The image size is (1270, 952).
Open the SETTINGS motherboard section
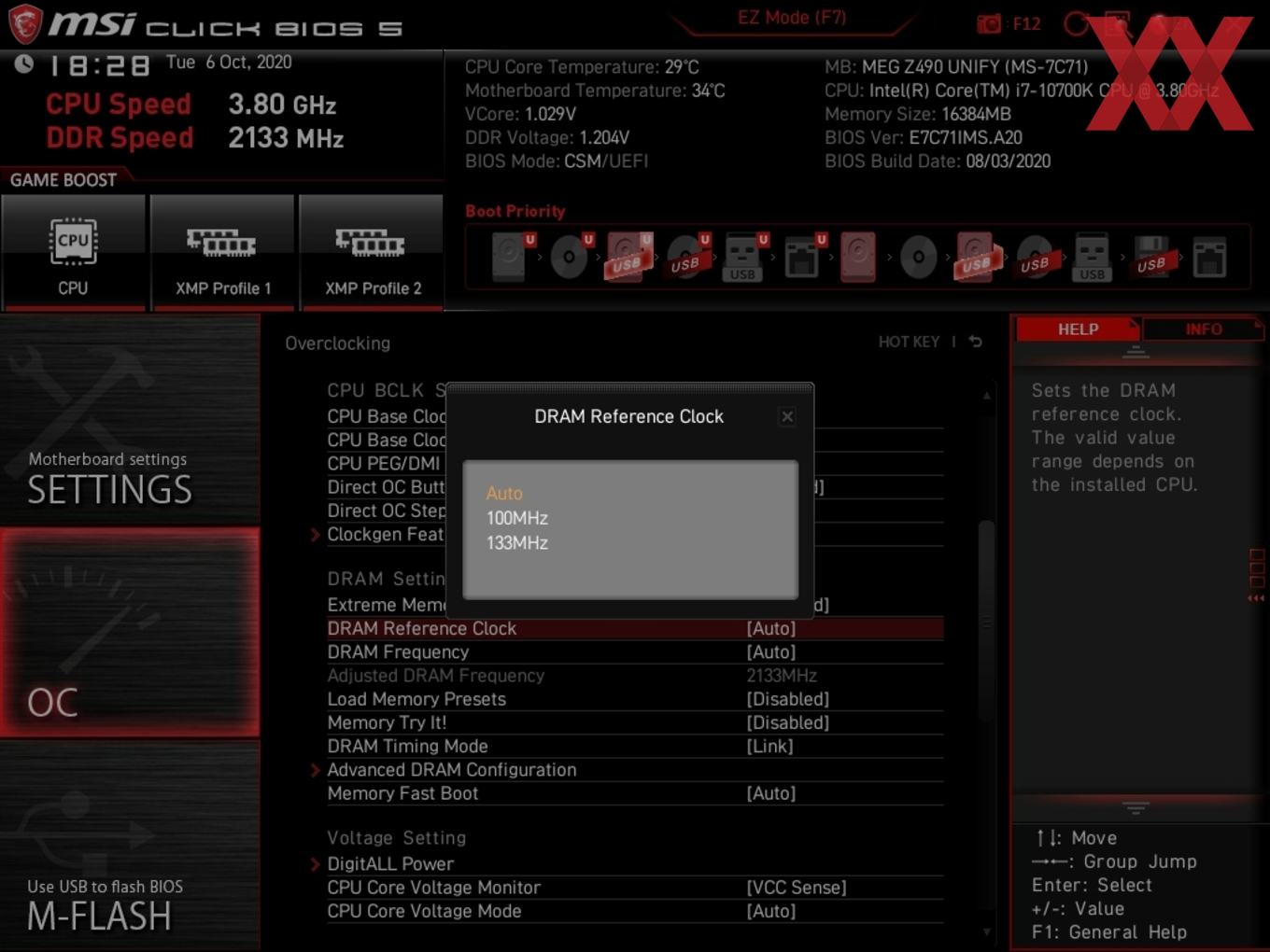coord(130,420)
